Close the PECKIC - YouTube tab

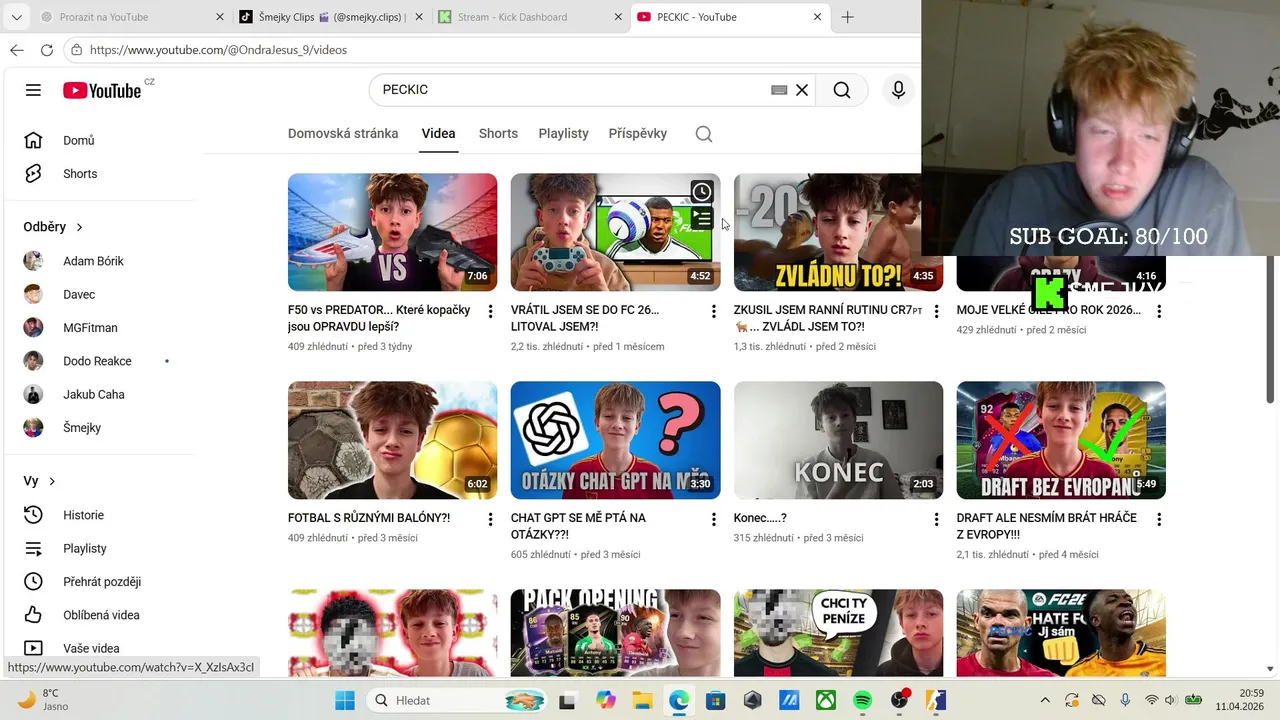[817, 17]
